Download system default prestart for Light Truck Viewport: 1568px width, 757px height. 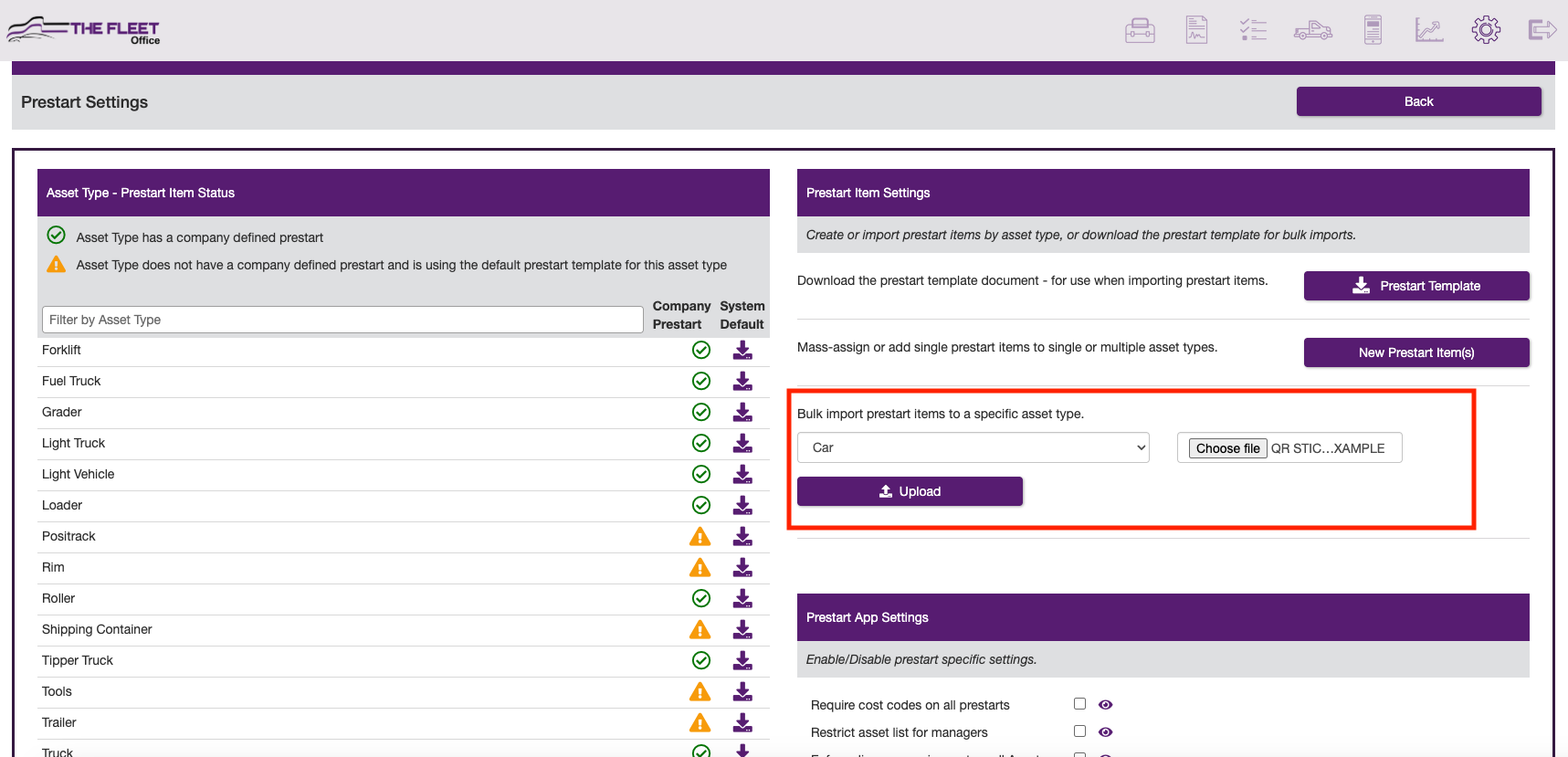742,443
